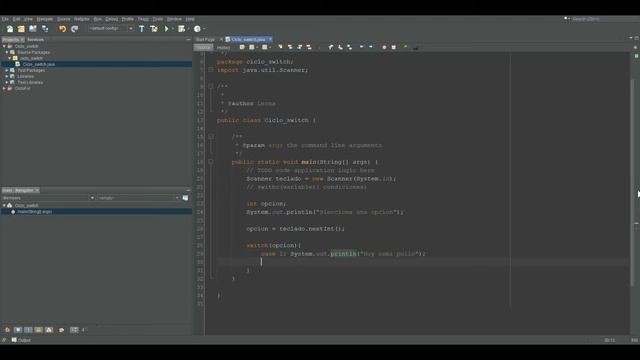Expand the Libraries node
The image size is (640, 360).
pos(7,76)
